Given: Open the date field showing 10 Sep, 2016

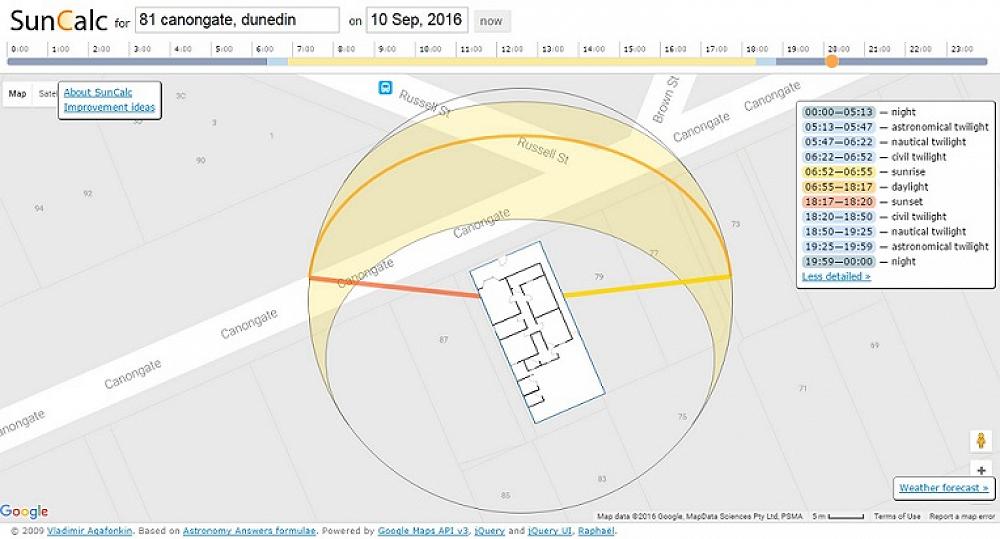Looking at the screenshot, I should (x=417, y=20).
